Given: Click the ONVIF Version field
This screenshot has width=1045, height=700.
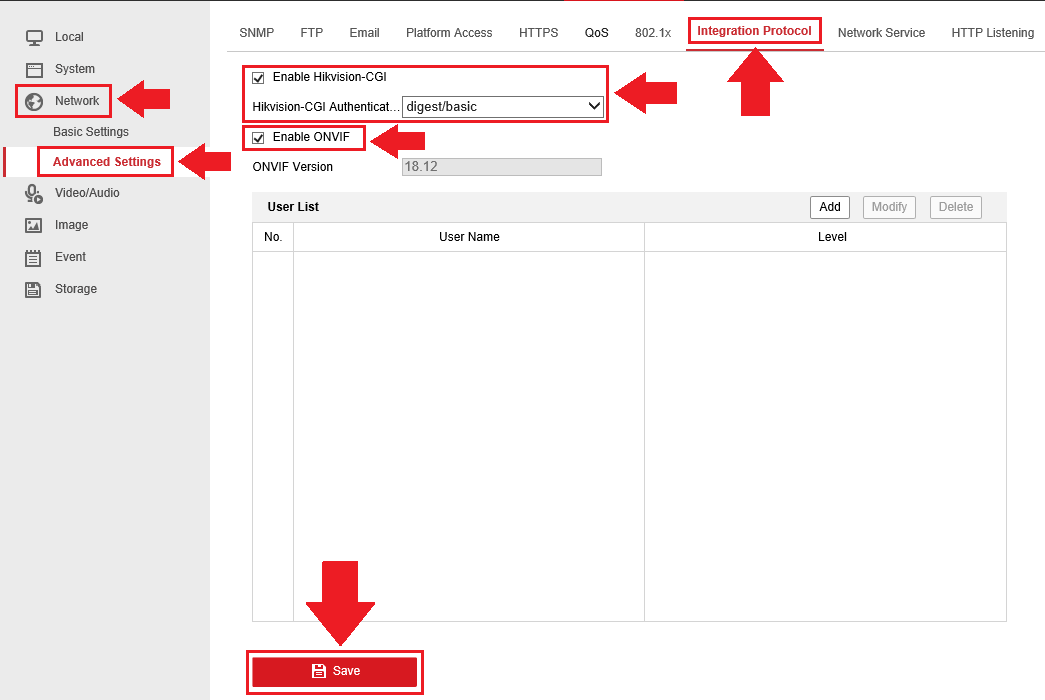Looking at the screenshot, I should pyautogui.click(x=501, y=167).
